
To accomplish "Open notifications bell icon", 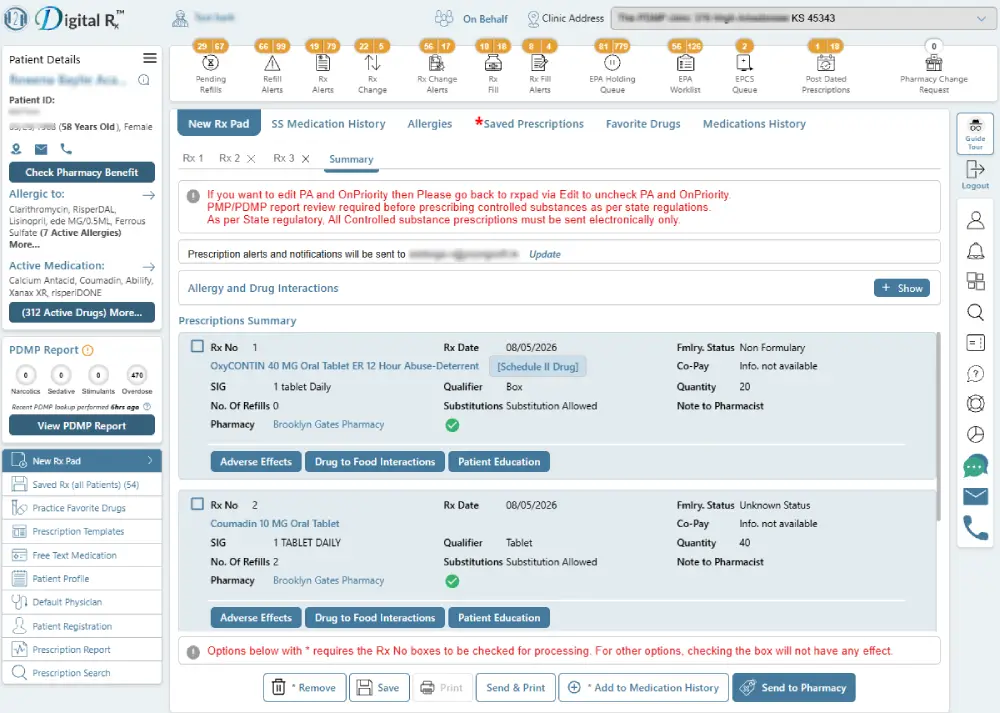I will coord(975,251).
